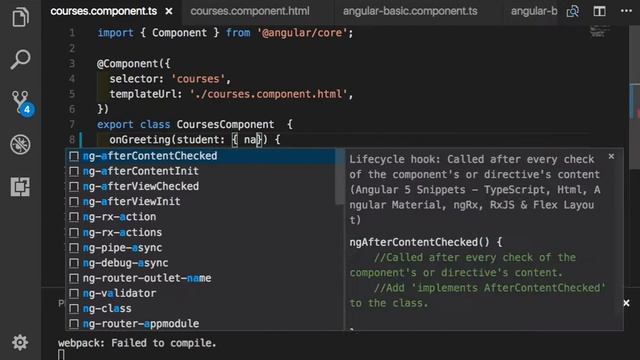Choose ng-afterContentInit suggestion
Screen dimensions: 640x360
pyautogui.click(x=200, y=171)
